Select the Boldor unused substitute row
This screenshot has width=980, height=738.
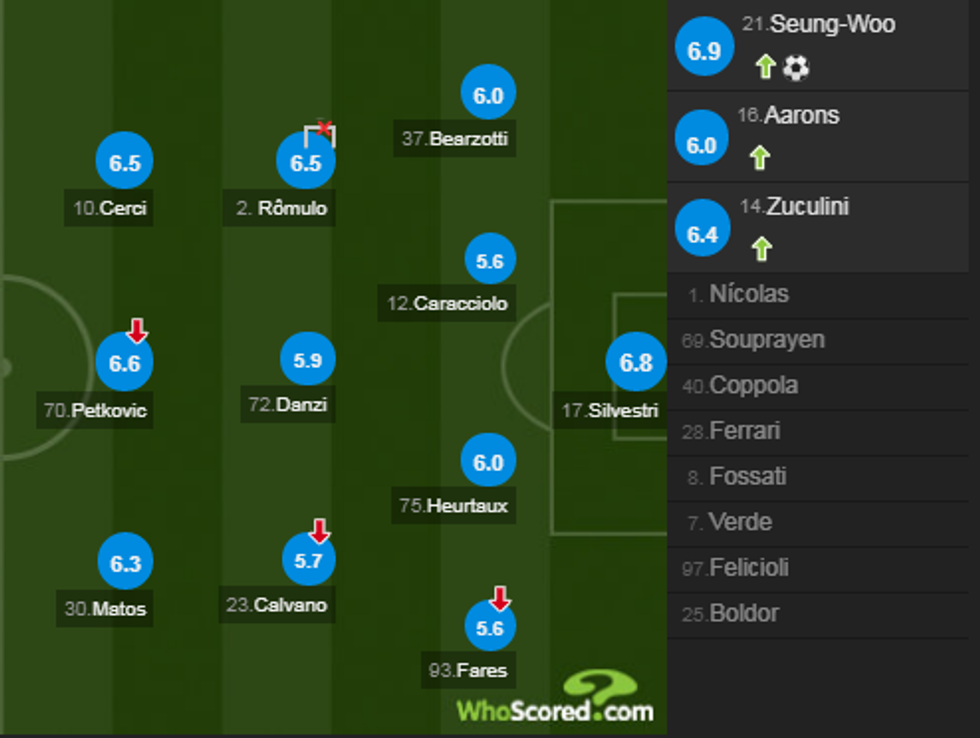point(820,613)
